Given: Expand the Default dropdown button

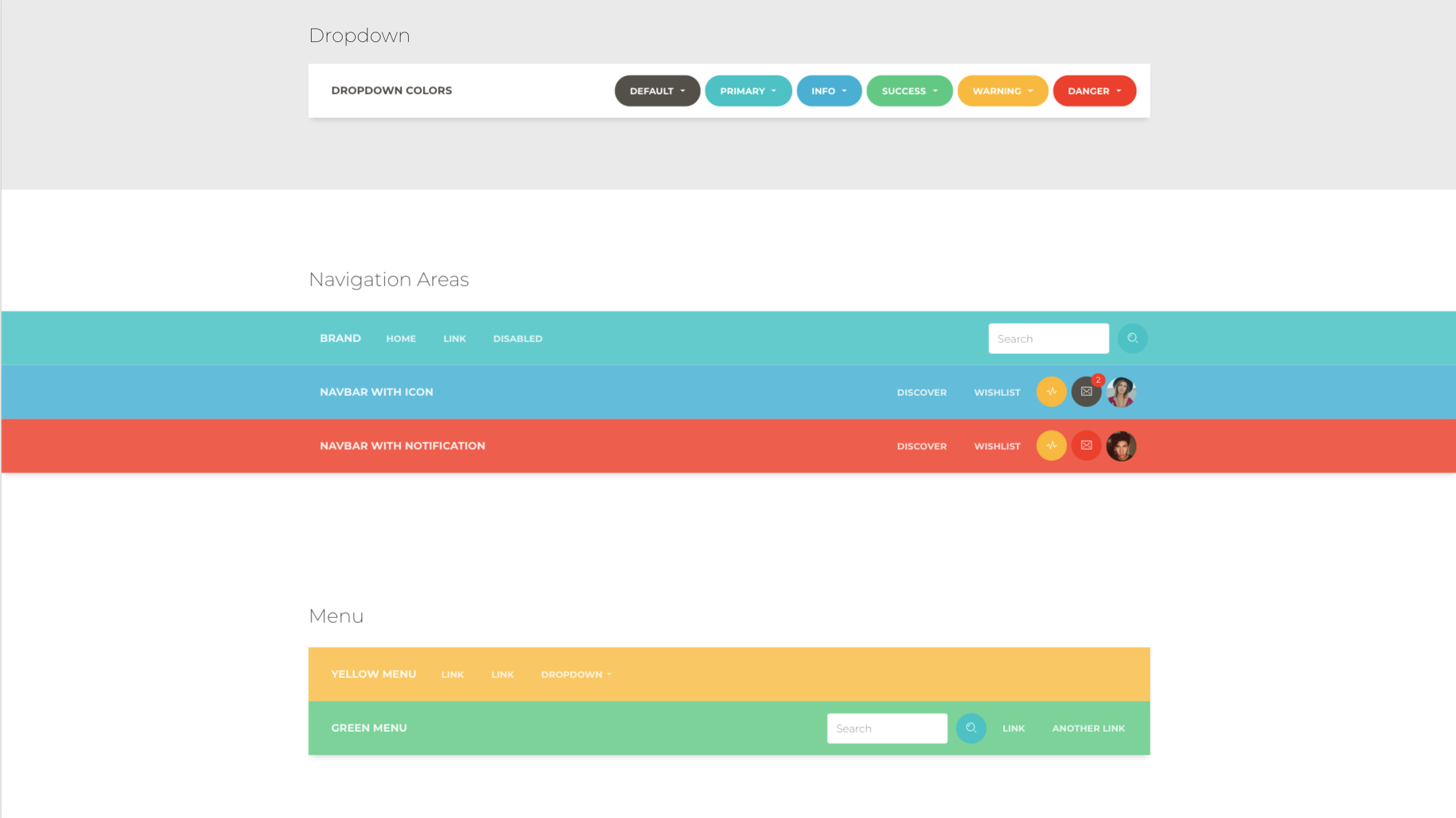Looking at the screenshot, I should 657,91.
